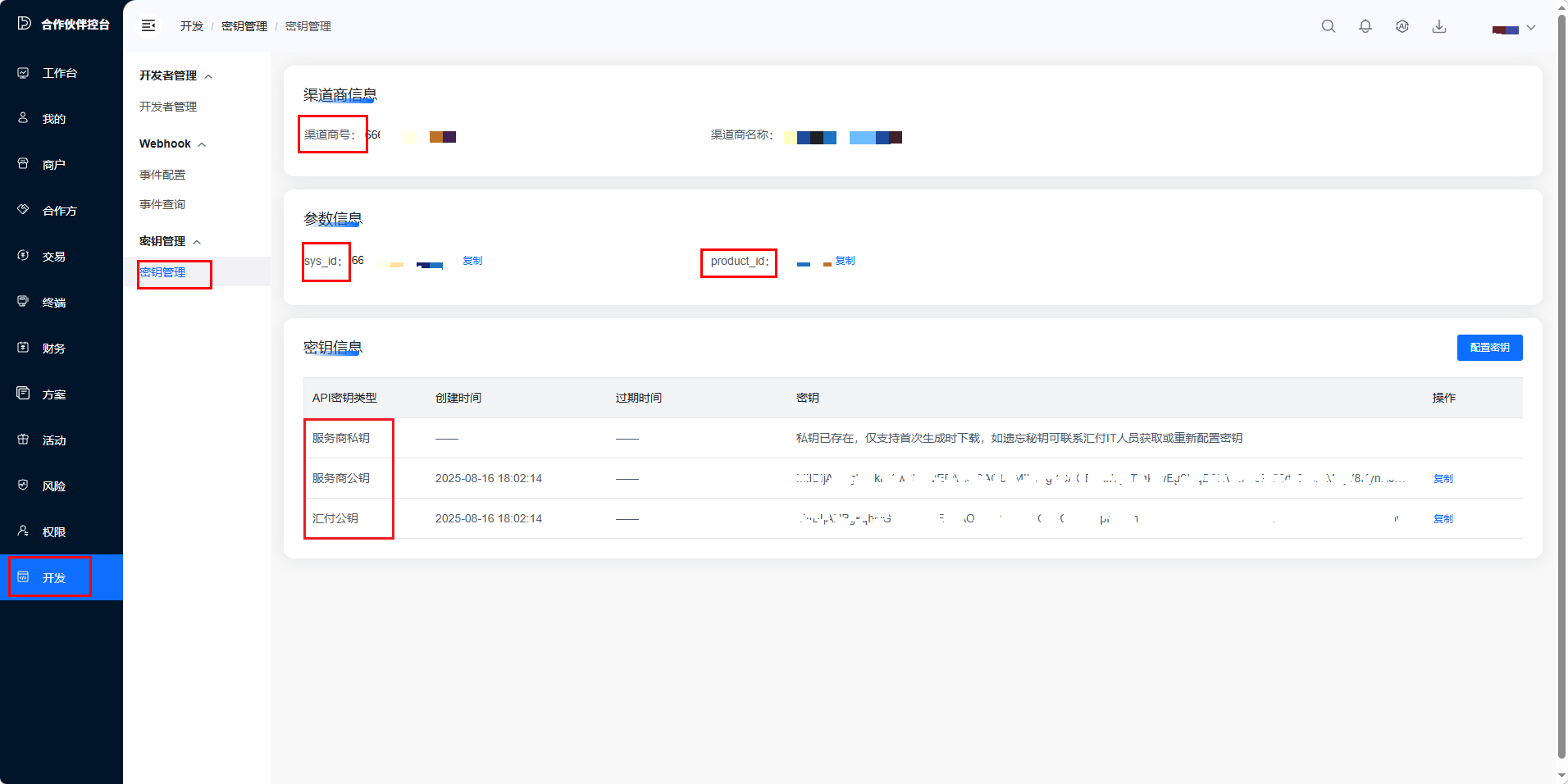Click the 配置密钥 button
Screen dimensions: 1568x784
pyautogui.click(x=1489, y=348)
